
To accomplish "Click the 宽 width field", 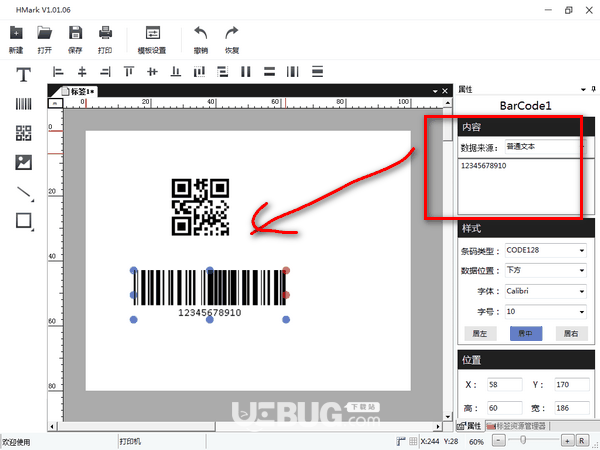I will tap(572, 408).
